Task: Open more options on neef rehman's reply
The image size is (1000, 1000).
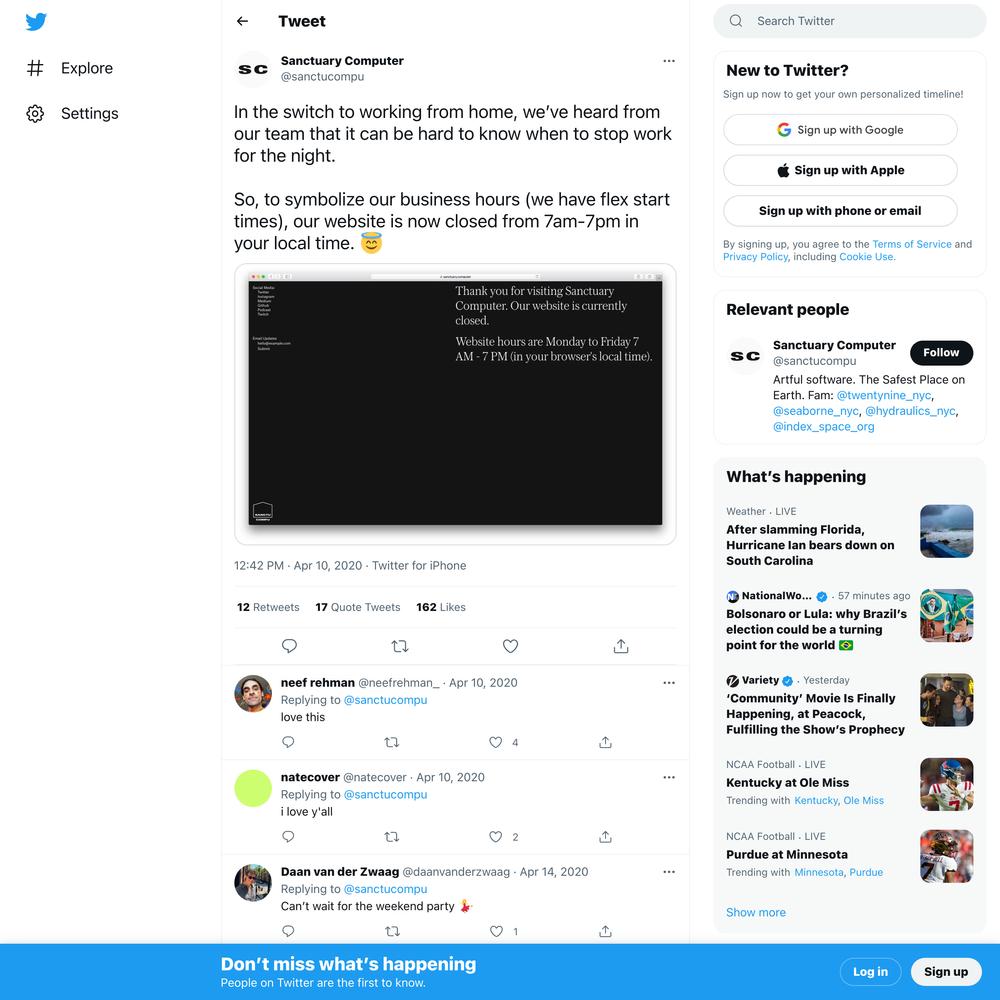Action: [x=668, y=682]
